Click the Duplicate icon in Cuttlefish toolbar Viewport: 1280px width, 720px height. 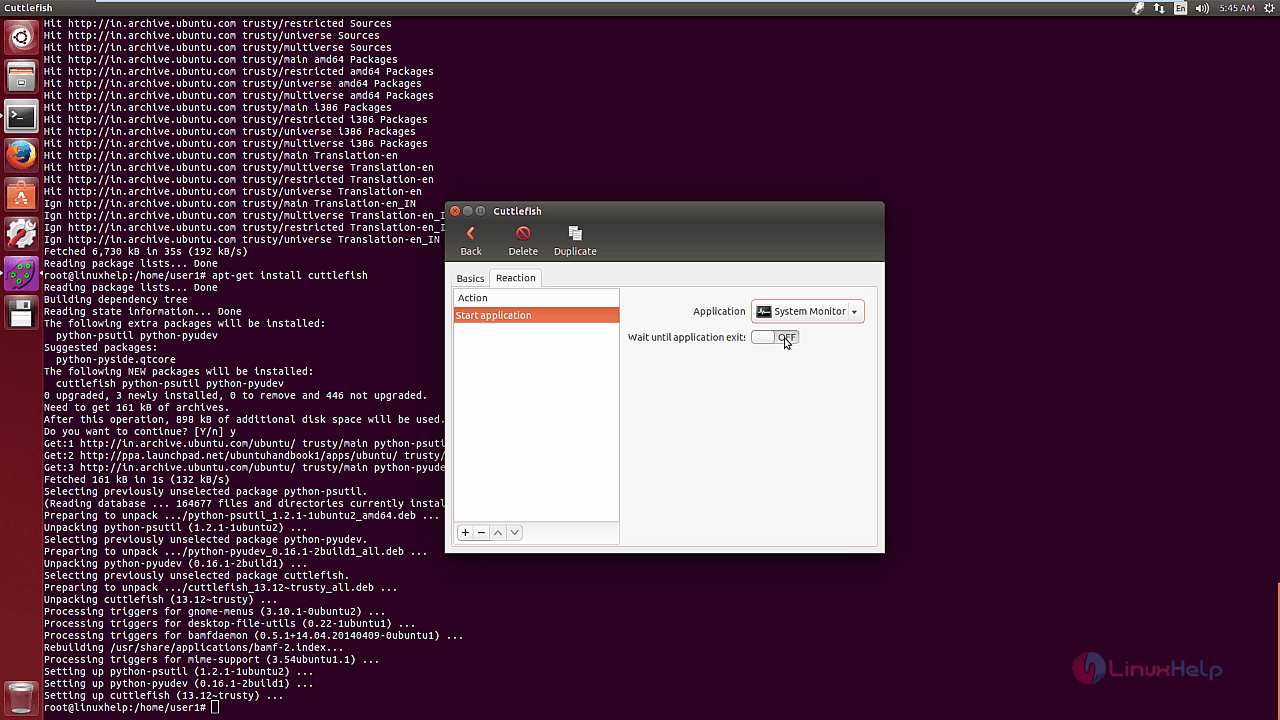point(575,241)
